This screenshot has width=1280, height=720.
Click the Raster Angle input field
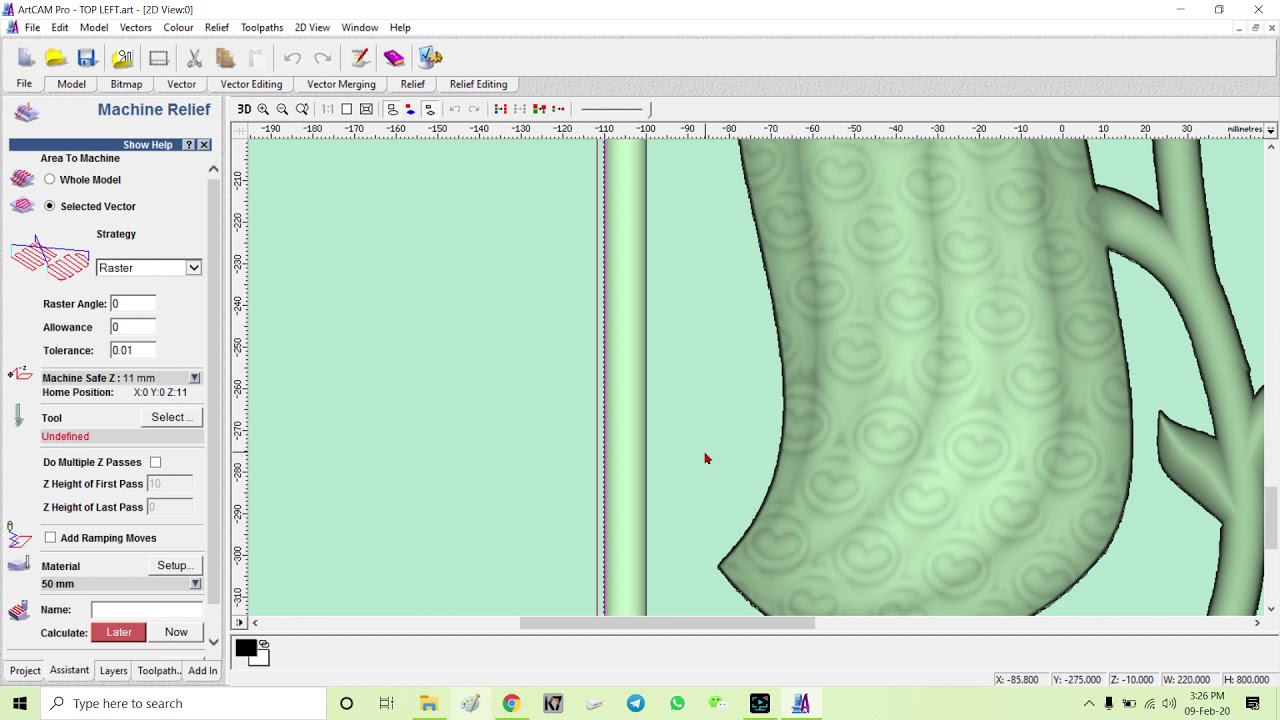pyautogui.click(x=133, y=304)
